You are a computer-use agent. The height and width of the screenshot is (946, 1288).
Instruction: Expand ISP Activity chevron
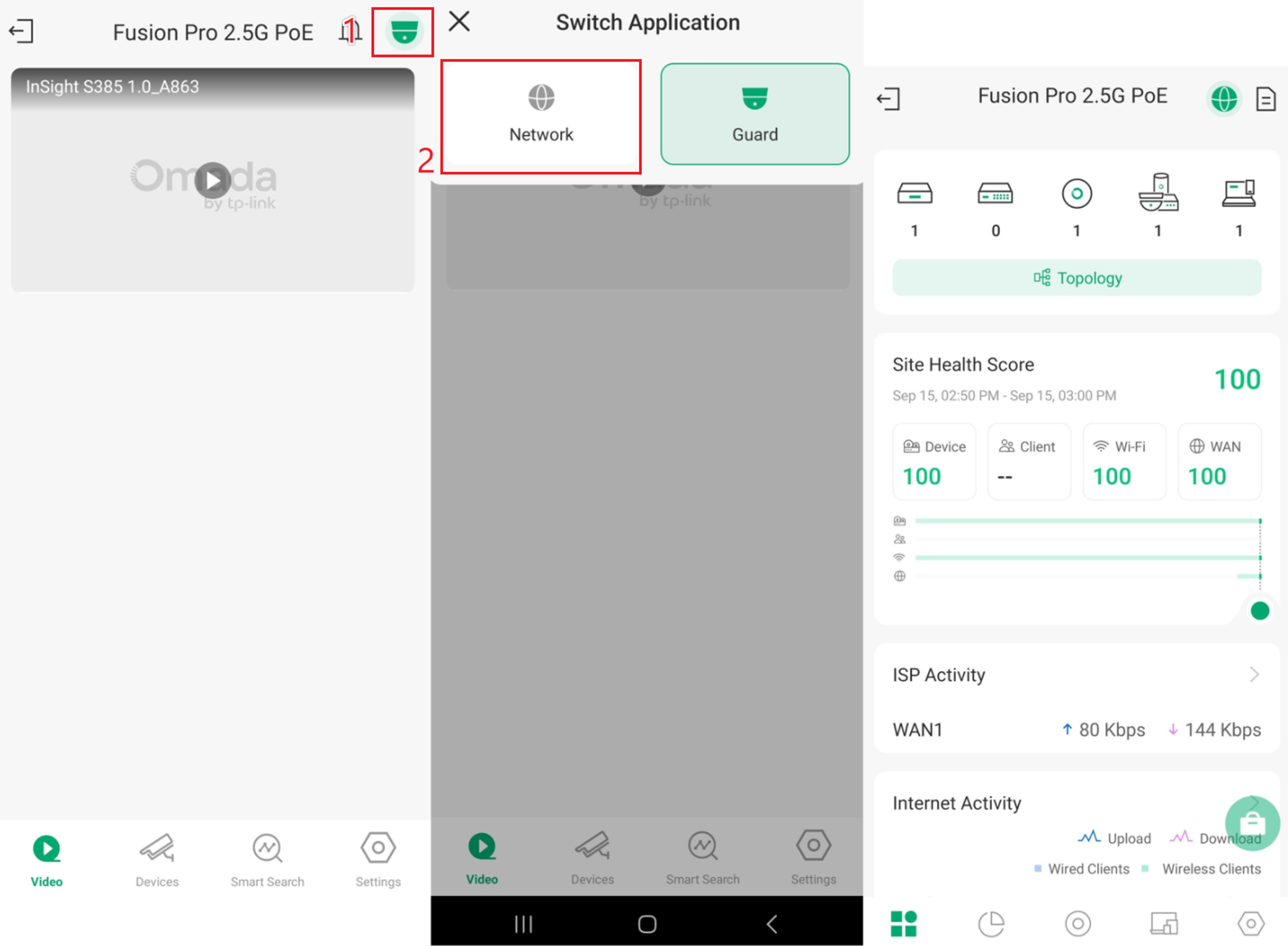(1254, 674)
